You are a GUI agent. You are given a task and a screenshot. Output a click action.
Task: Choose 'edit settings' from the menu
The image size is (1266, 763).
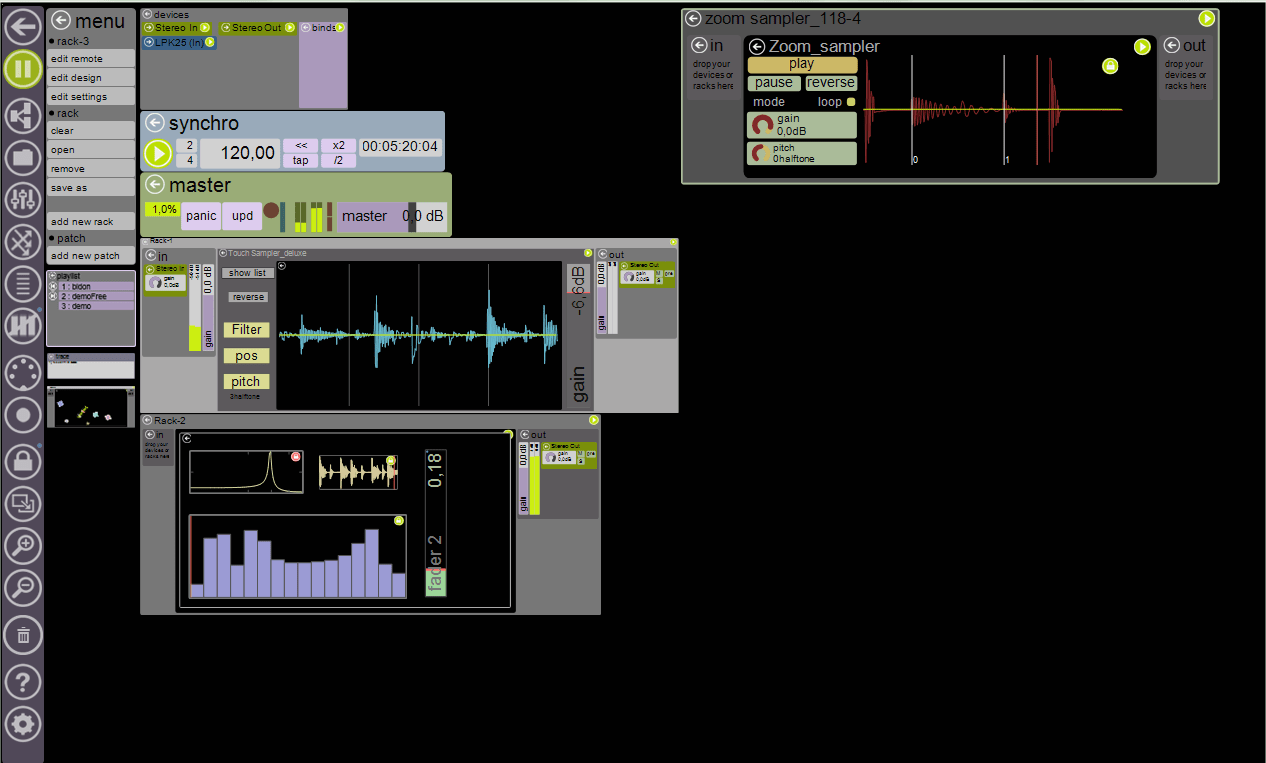90,96
